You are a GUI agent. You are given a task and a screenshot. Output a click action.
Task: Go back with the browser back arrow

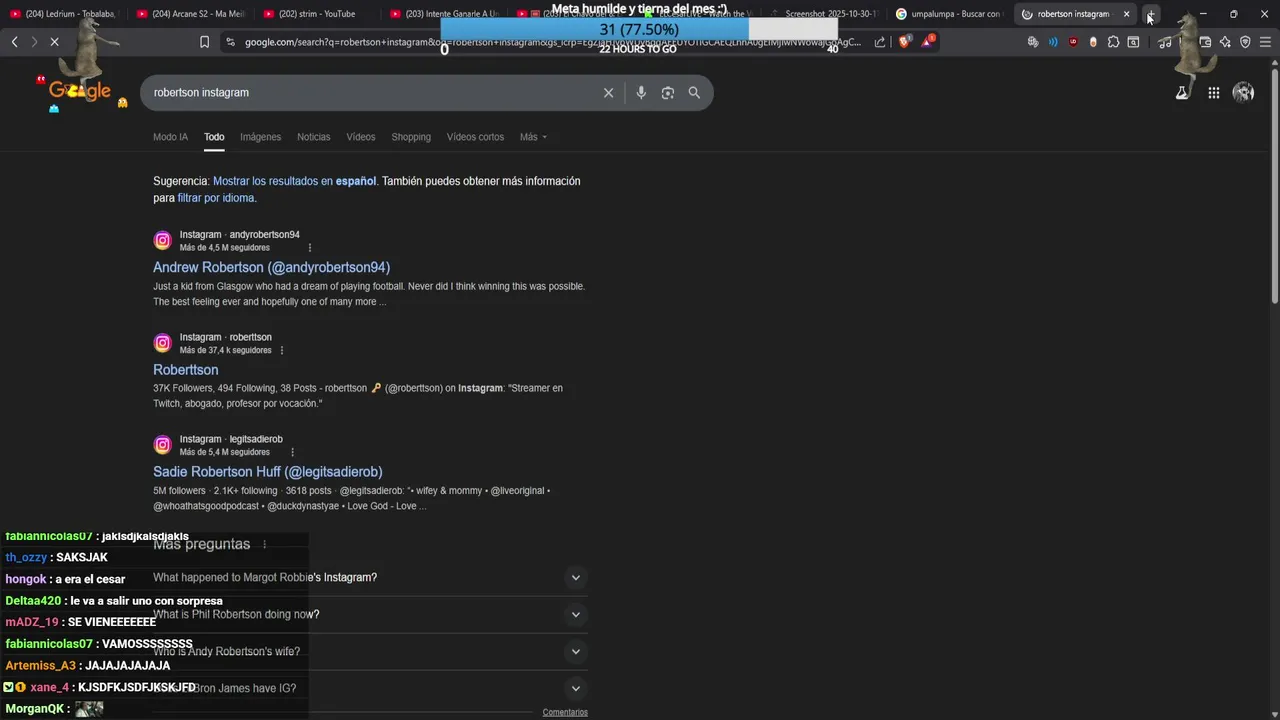point(14,42)
